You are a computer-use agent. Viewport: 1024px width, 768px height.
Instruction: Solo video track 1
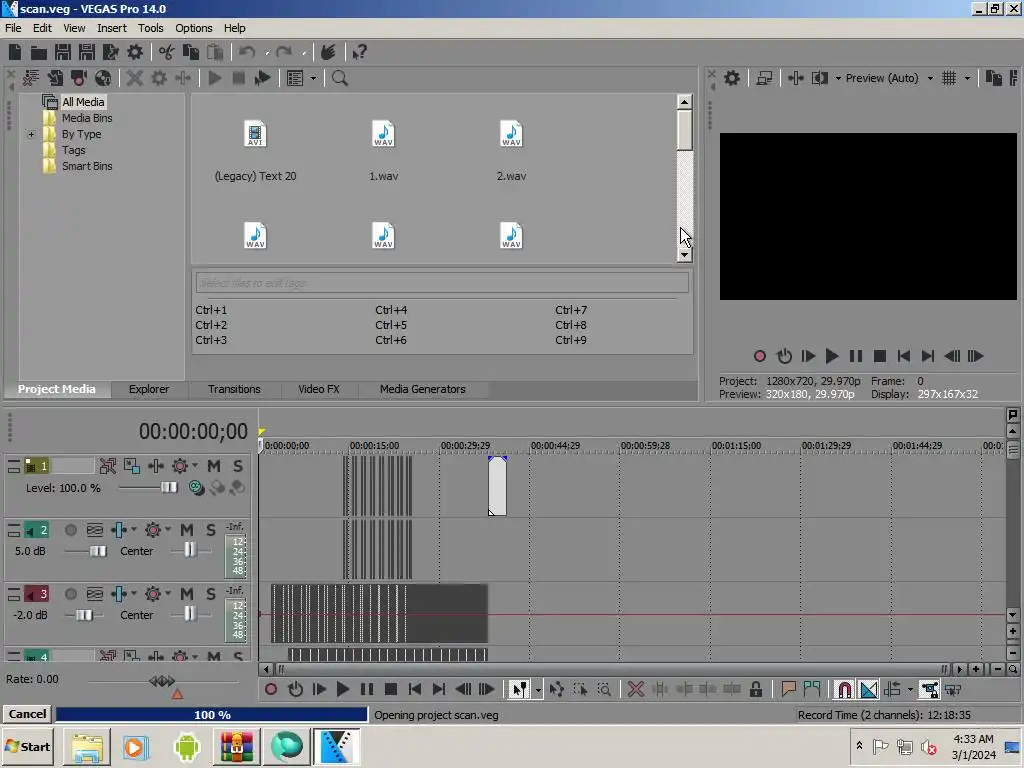coord(238,466)
